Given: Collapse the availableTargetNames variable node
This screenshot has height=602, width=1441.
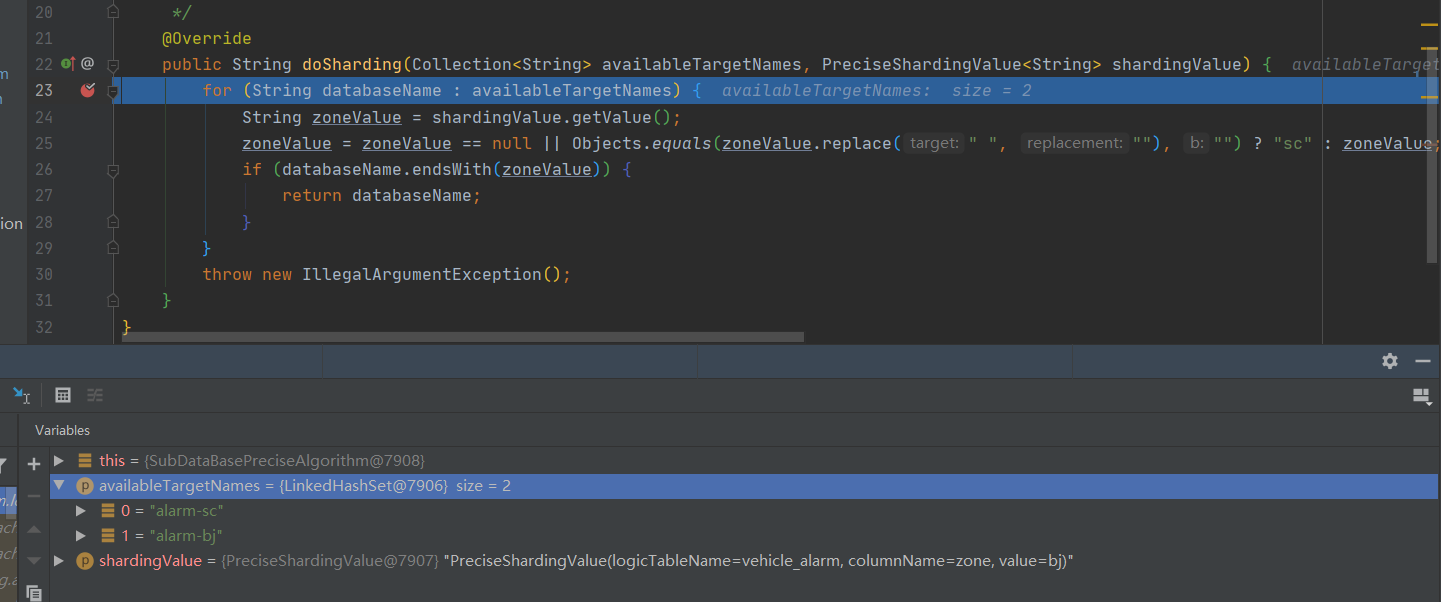Looking at the screenshot, I should (60, 486).
